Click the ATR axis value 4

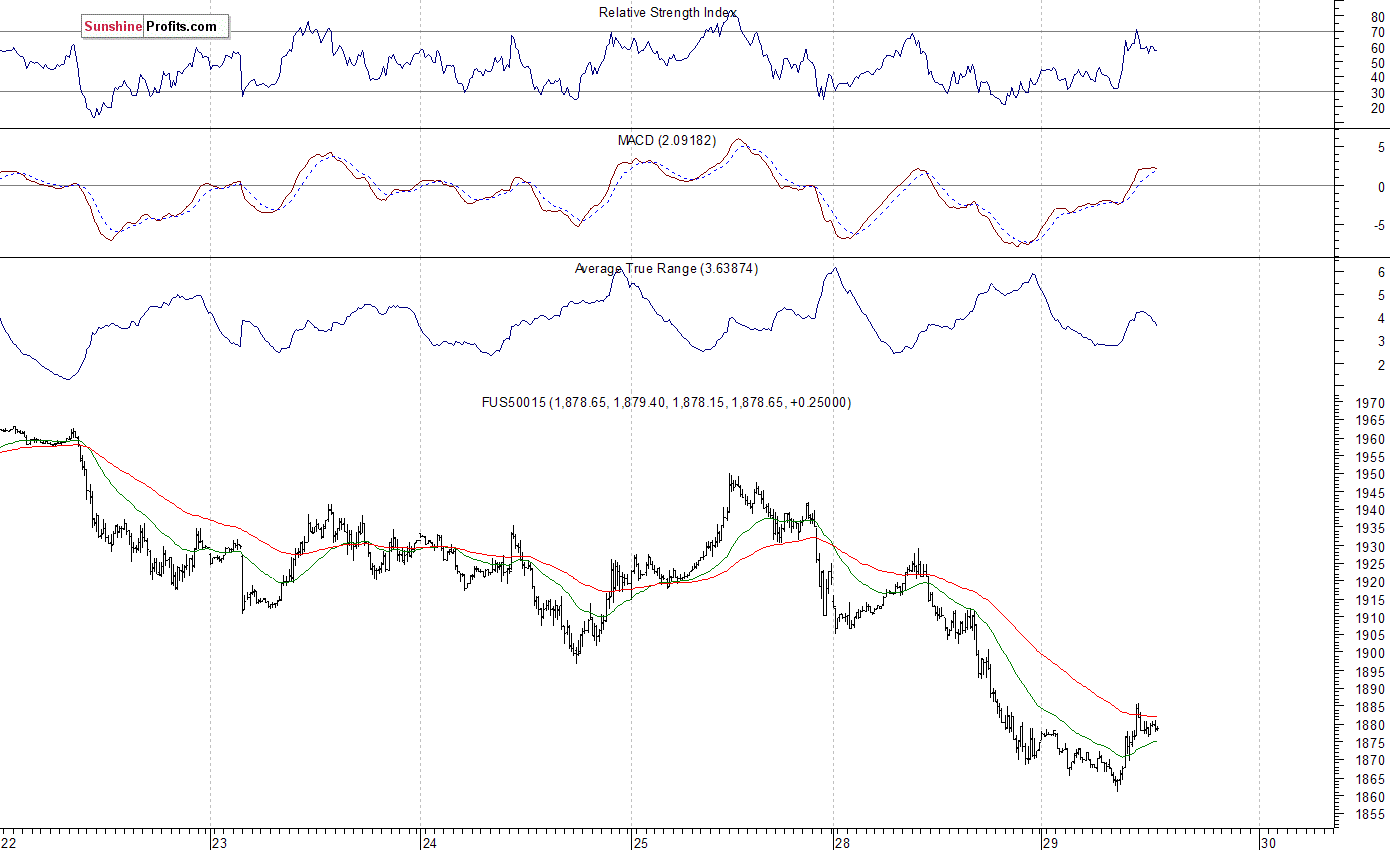point(1381,319)
